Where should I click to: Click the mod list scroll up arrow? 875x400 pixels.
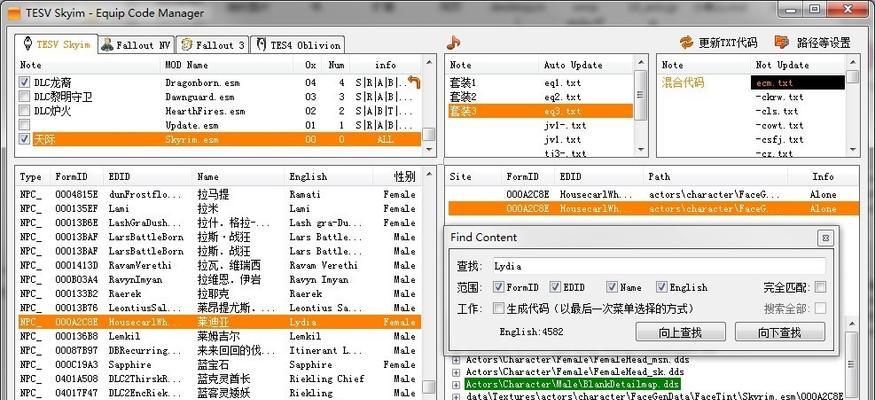pyautogui.click(x=429, y=62)
